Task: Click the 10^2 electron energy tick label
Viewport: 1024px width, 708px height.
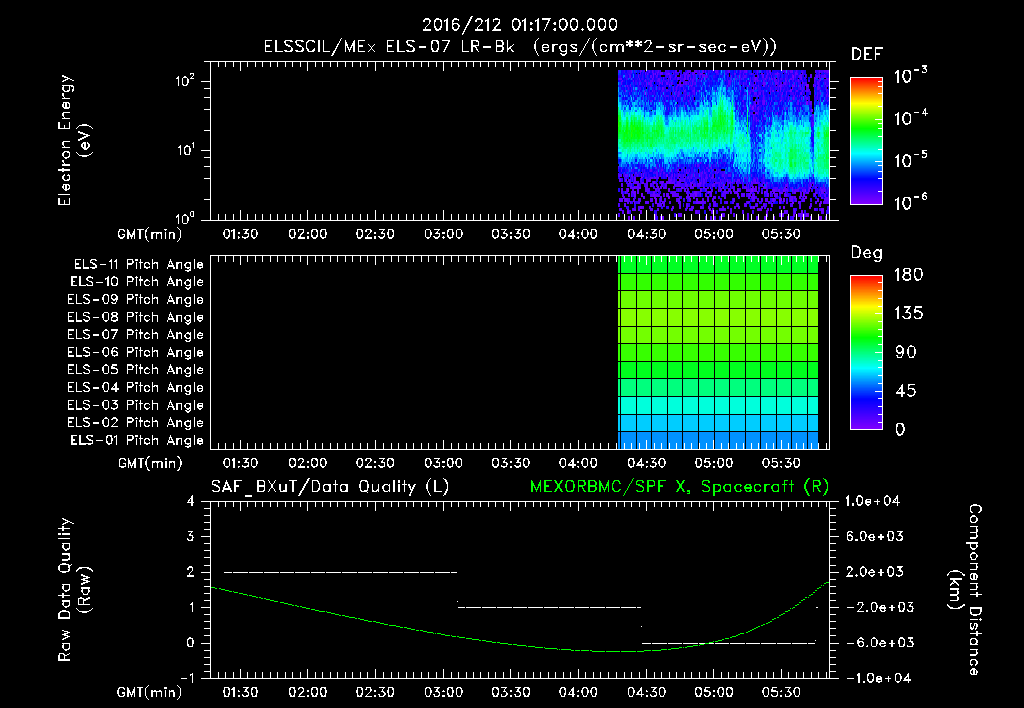Action: 185,81
